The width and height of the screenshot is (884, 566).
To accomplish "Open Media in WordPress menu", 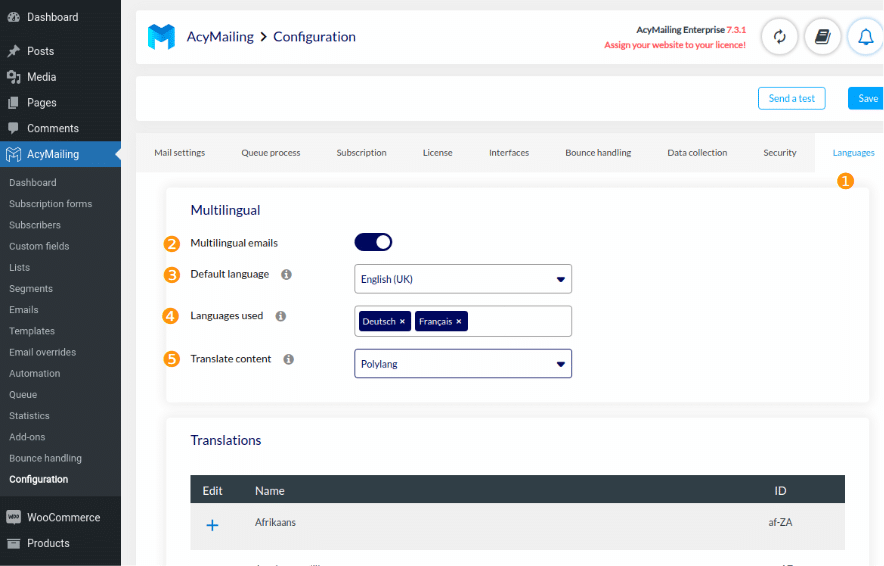I will [42, 77].
